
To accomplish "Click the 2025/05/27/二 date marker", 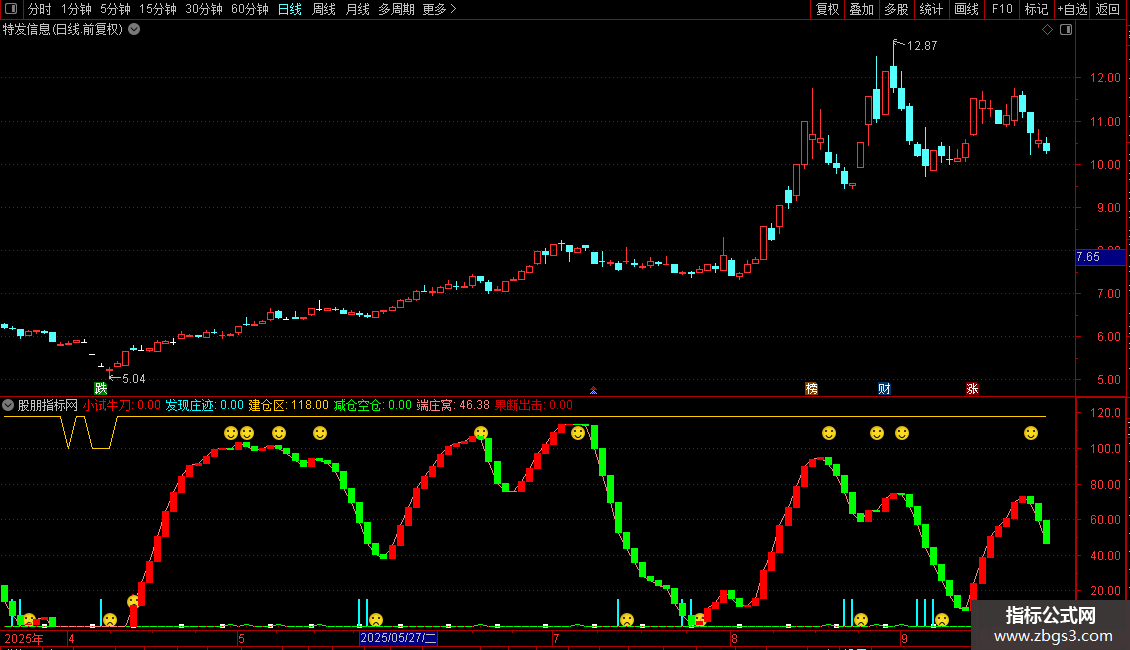I will tap(398, 638).
